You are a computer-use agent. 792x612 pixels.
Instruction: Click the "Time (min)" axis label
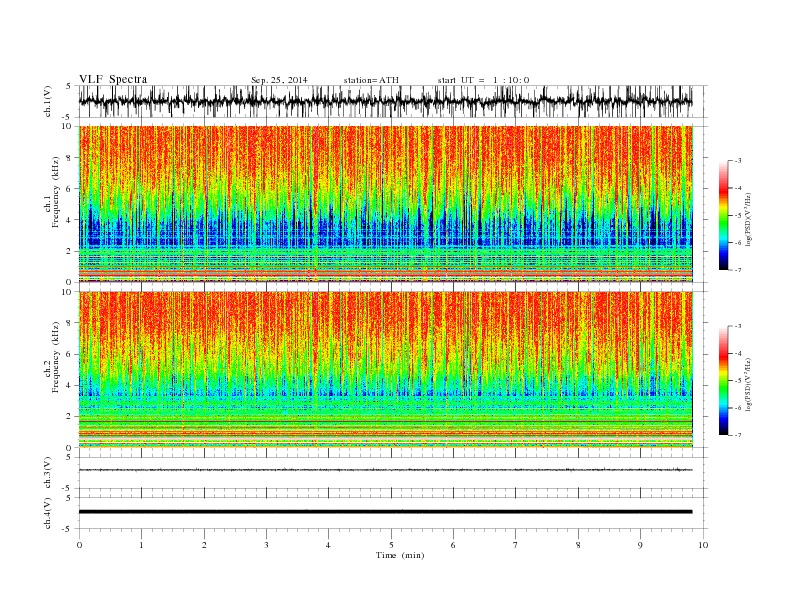400,555
